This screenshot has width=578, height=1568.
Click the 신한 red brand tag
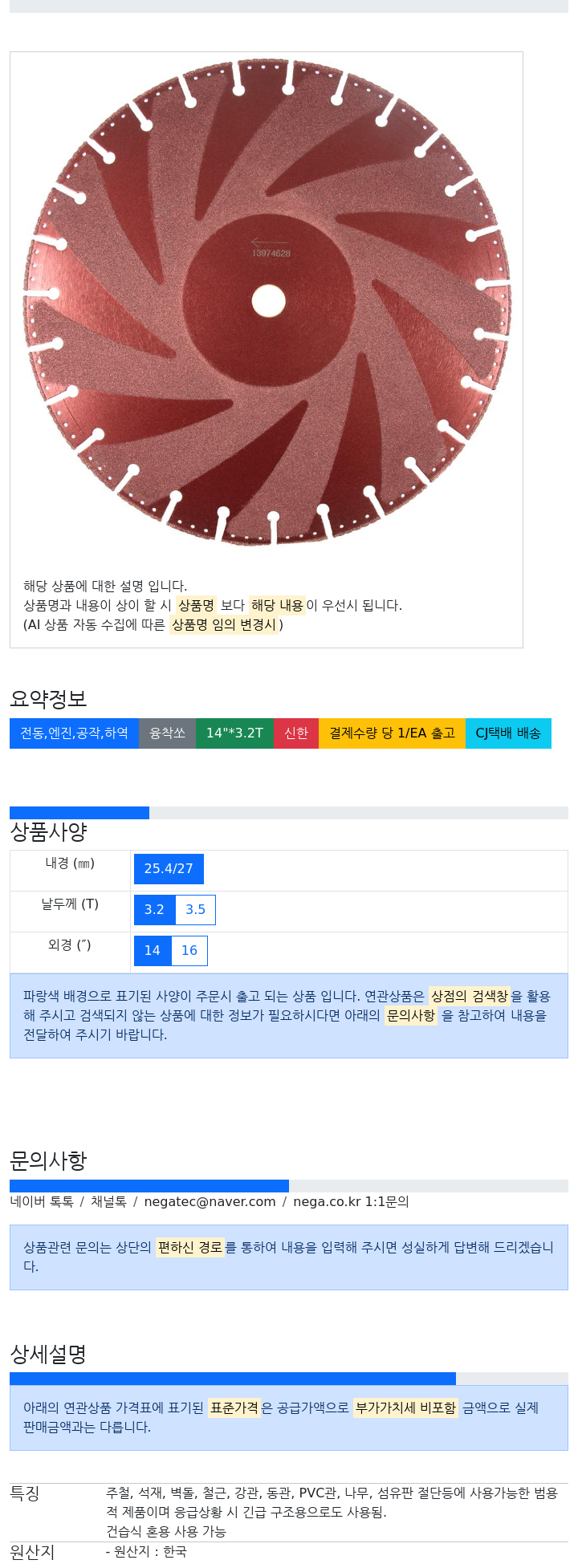pyautogui.click(x=296, y=733)
